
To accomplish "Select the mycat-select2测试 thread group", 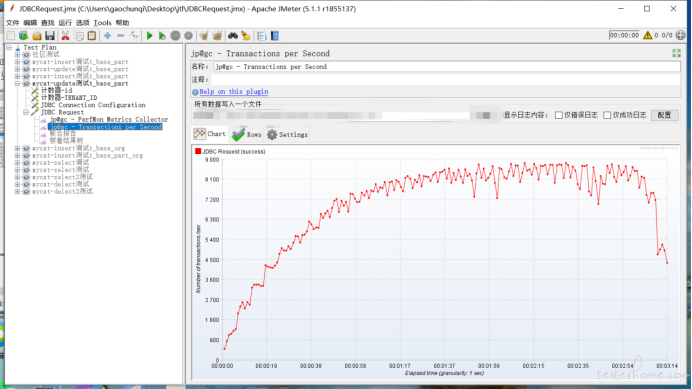I will 62,177.
